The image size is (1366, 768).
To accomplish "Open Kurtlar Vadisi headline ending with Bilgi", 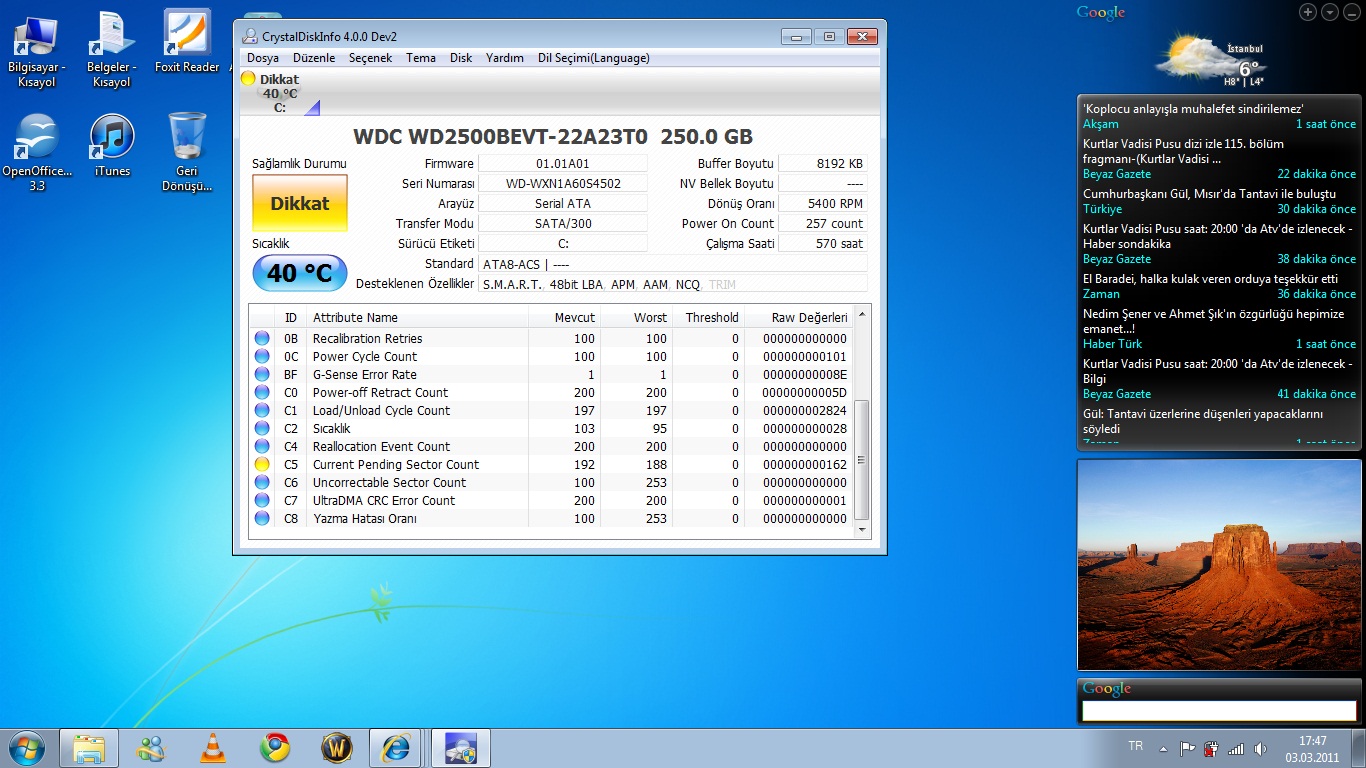I will click(x=1218, y=371).
